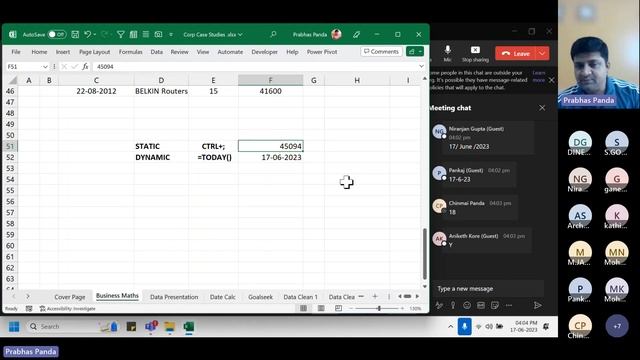Open Customize Quick Access Toolbar dropdown
Screen dimensions: 640x360
[x=171, y=35]
